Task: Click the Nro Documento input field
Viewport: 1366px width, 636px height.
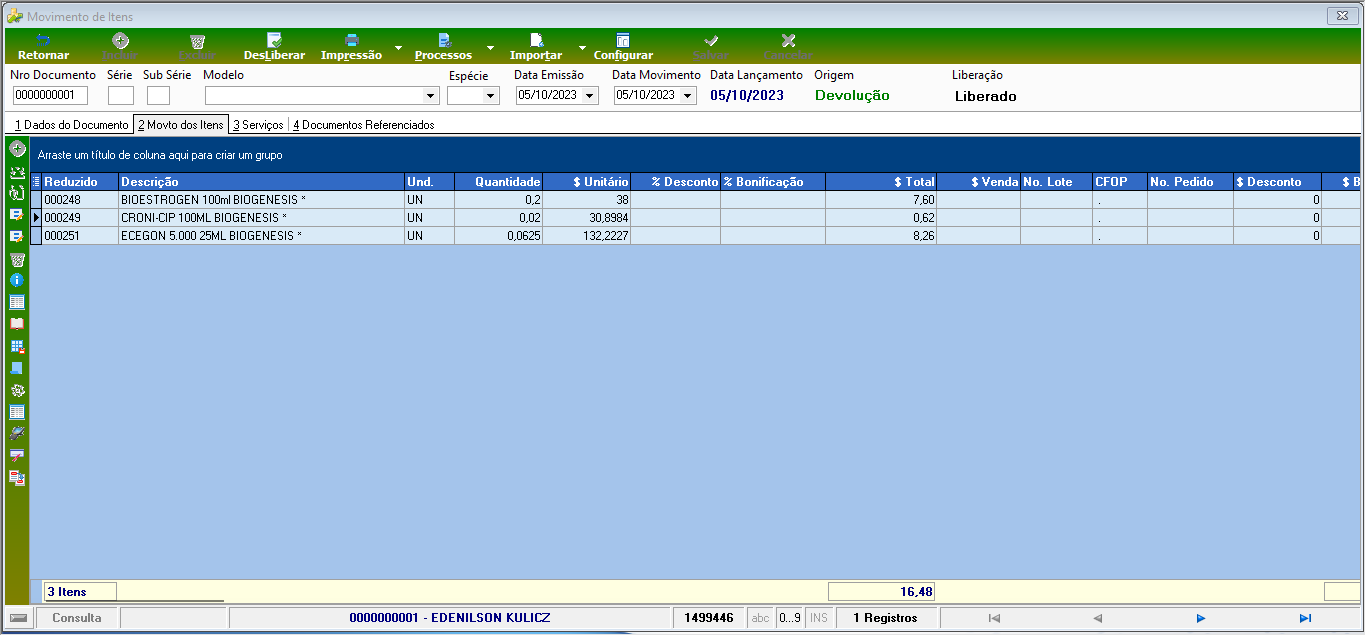Action: point(50,96)
